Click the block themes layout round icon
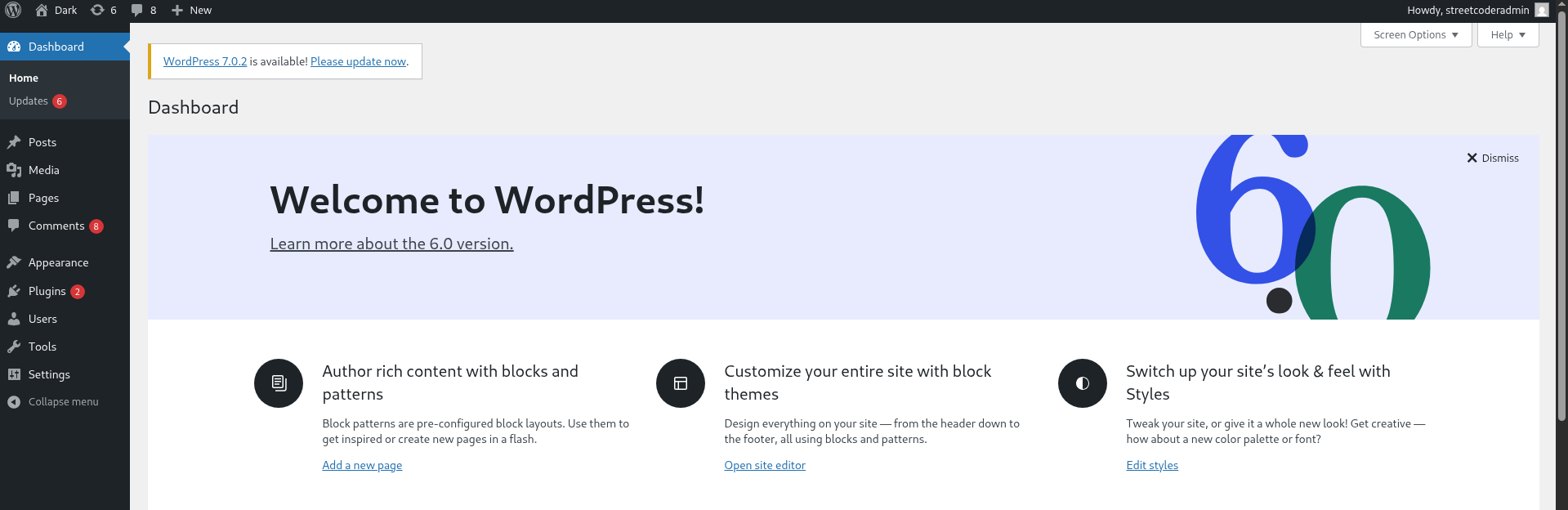Viewport: 1568px width, 510px height. click(681, 383)
